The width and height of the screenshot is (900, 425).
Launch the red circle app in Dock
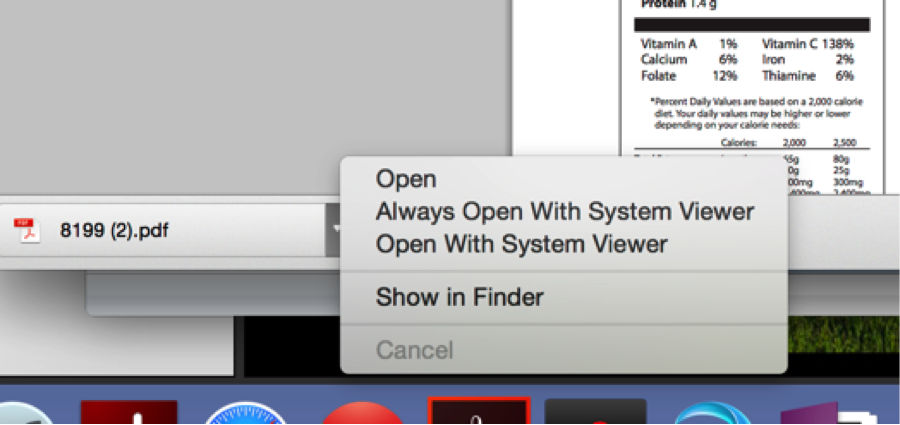click(x=362, y=413)
